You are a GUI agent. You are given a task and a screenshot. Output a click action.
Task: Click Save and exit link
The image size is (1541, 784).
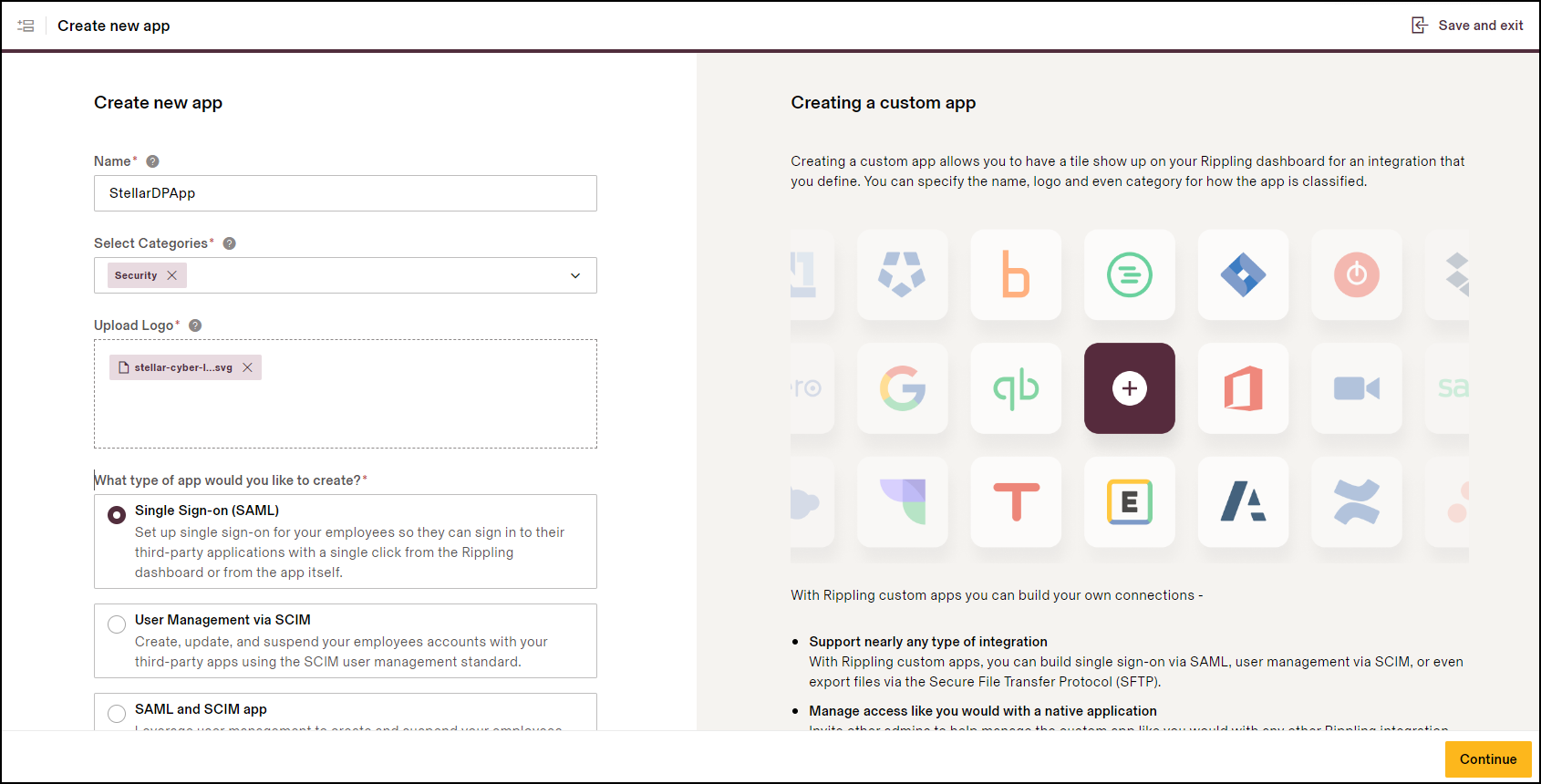pyautogui.click(x=1480, y=26)
